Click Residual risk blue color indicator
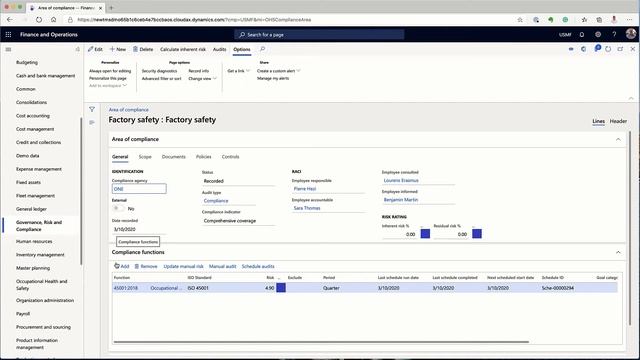Screen dimensions: 640x360 coord(477,234)
